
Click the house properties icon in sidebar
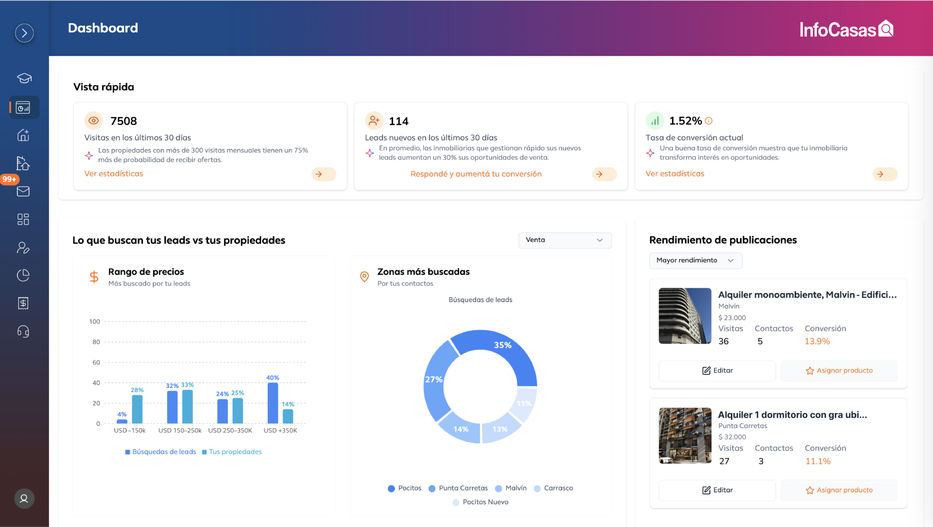(x=24, y=135)
